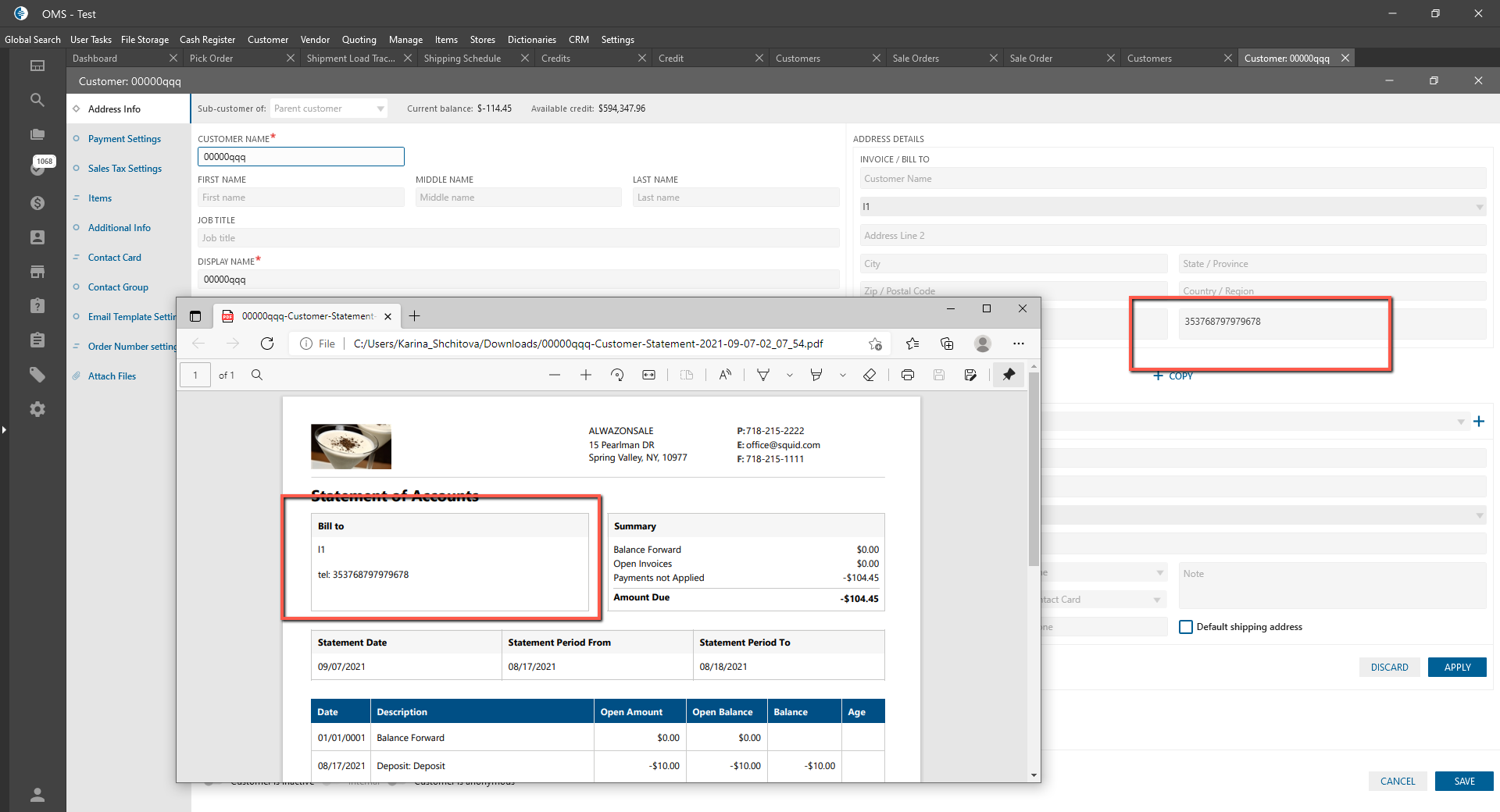Screen dimensions: 1500x812
Task: Click the PDF zoom in plus icon
Action: coord(586,376)
